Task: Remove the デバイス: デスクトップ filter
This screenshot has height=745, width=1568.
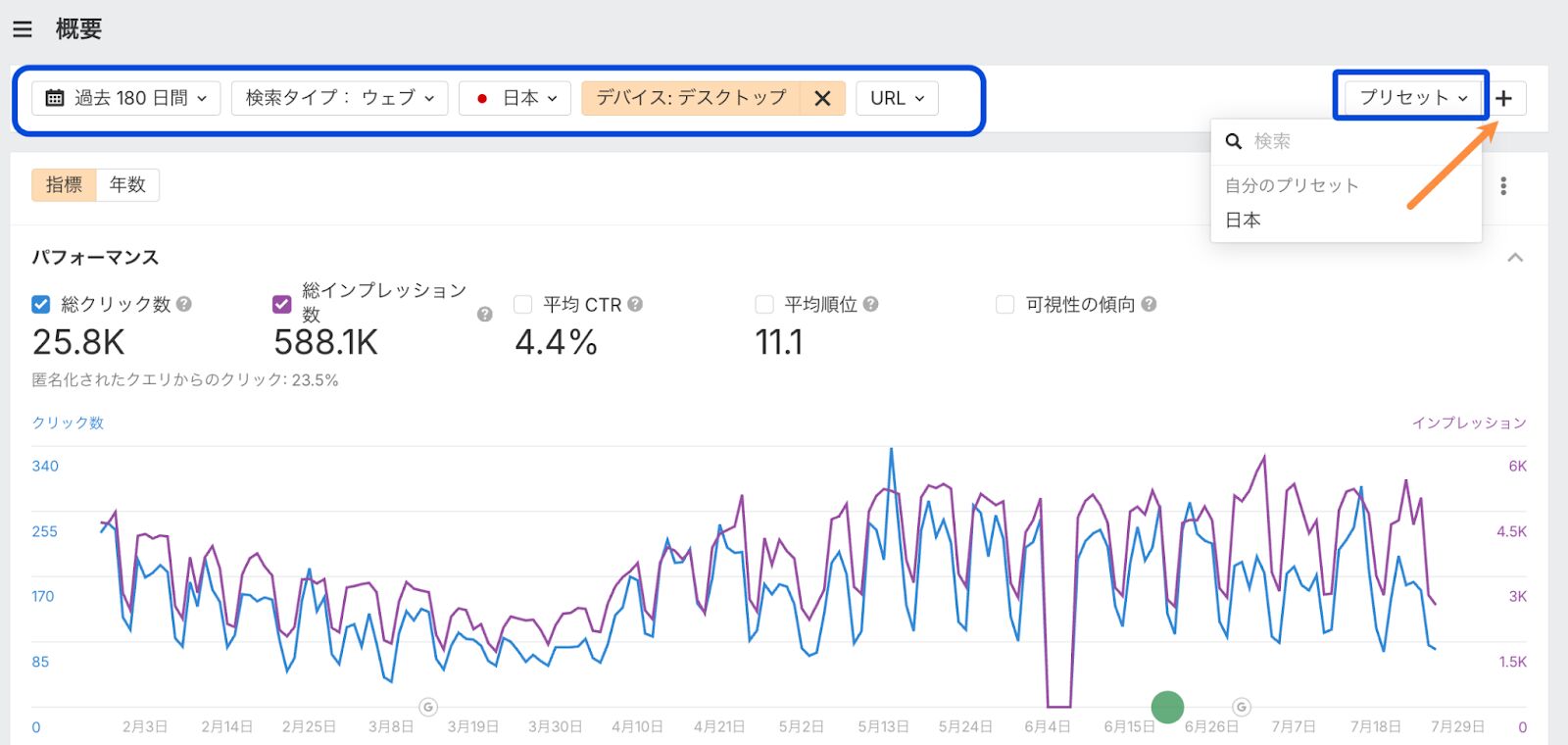Action: click(822, 98)
